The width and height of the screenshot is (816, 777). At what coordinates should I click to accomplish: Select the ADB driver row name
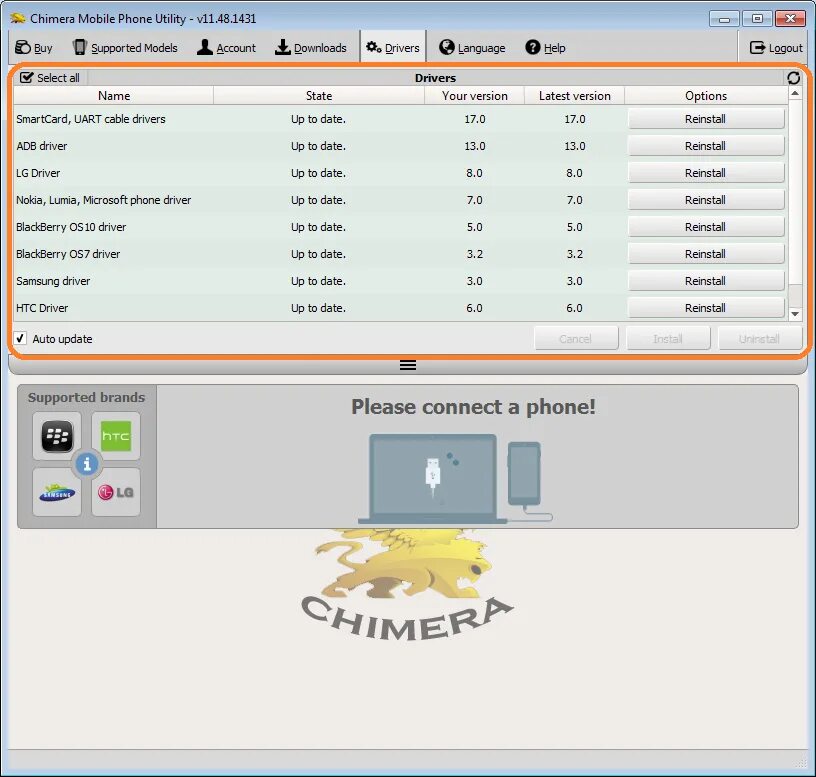42,146
